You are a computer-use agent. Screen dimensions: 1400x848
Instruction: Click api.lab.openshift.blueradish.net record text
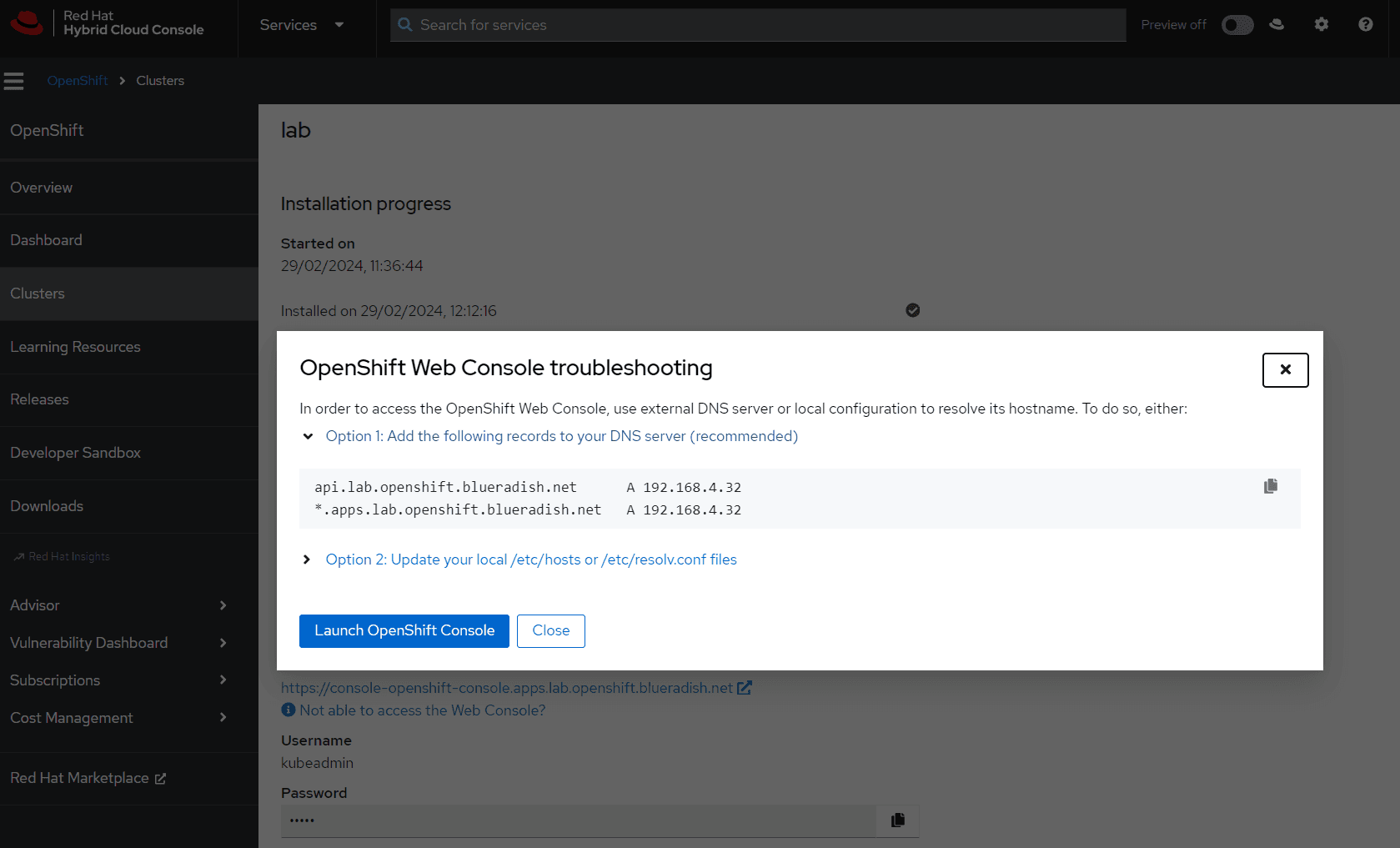click(445, 487)
